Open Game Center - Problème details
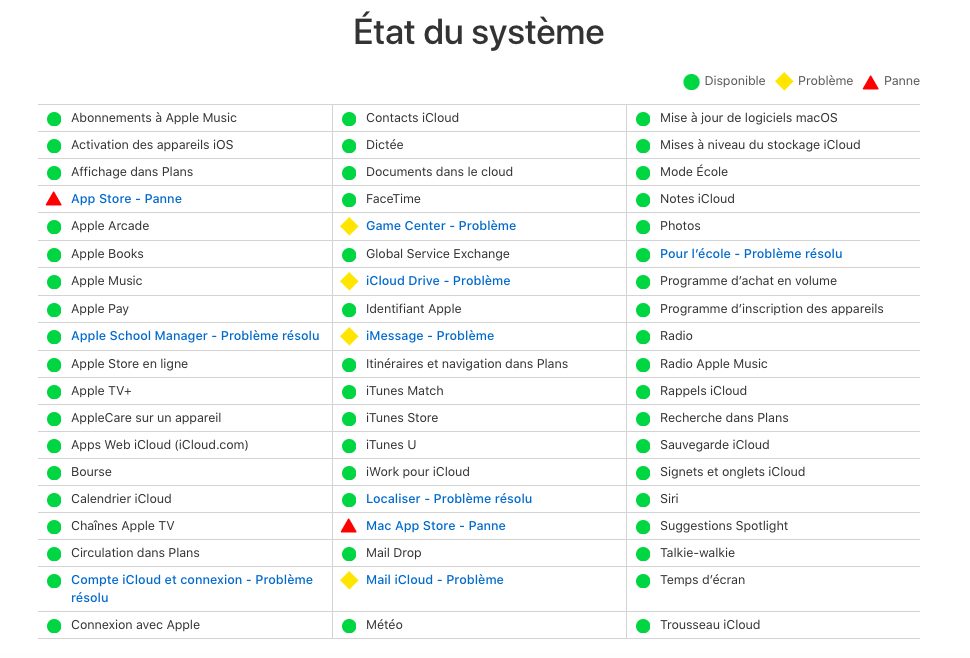970x658 pixels. pos(441,226)
